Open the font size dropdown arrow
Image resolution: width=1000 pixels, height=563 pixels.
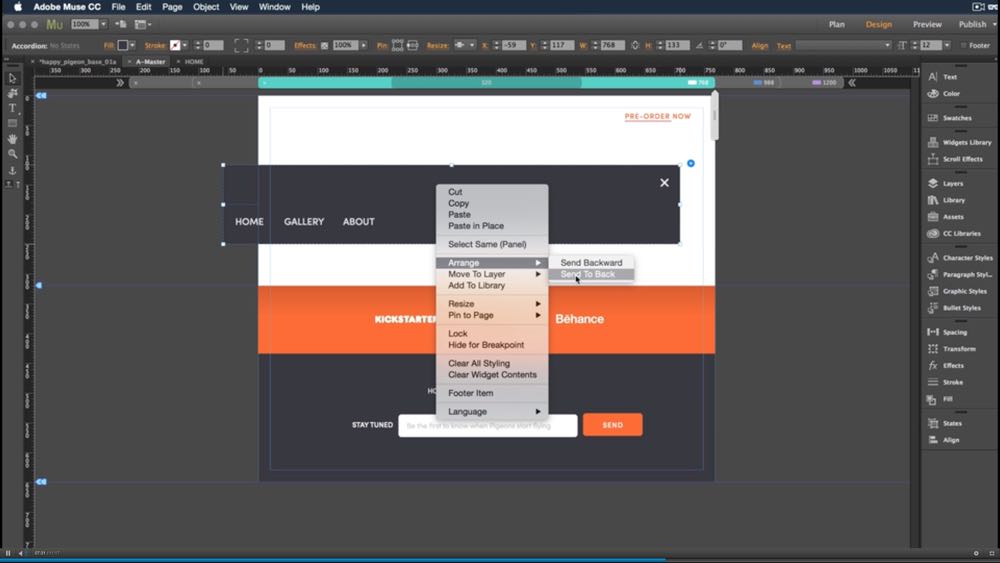(946, 45)
